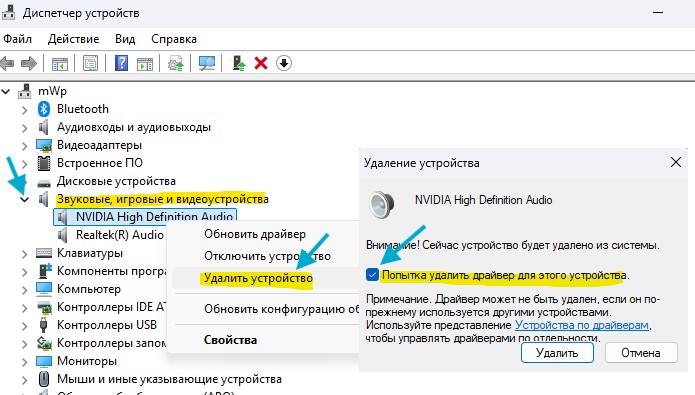Close the Удаление устройства dialog

[676, 162]
